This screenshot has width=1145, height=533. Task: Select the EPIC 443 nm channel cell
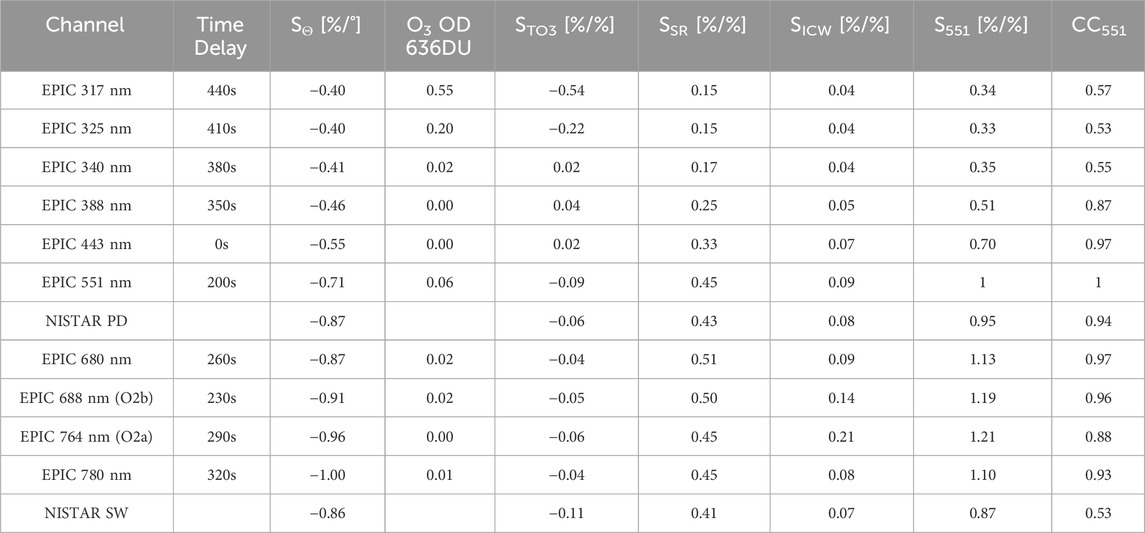86,244
